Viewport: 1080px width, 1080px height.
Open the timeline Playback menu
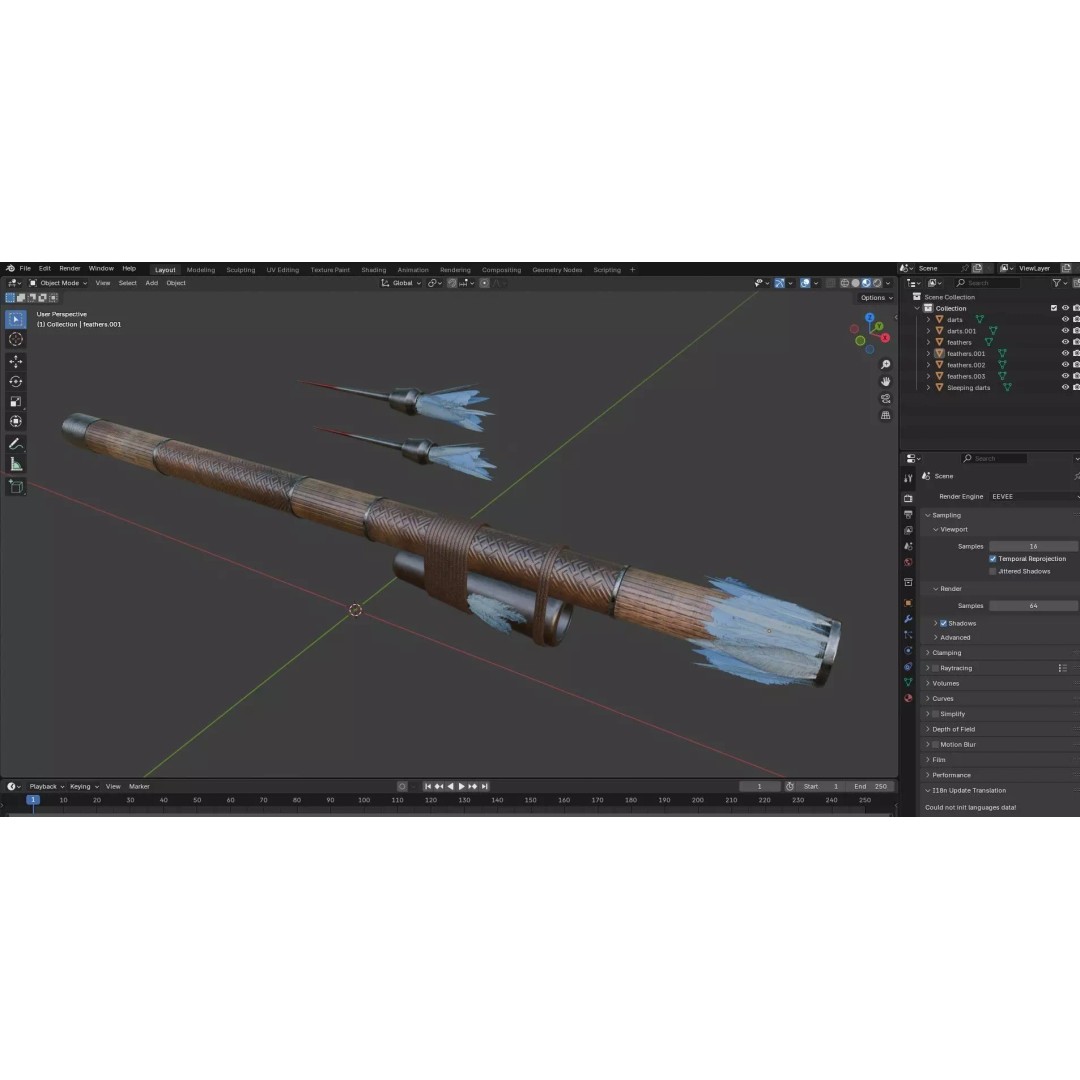46,787
